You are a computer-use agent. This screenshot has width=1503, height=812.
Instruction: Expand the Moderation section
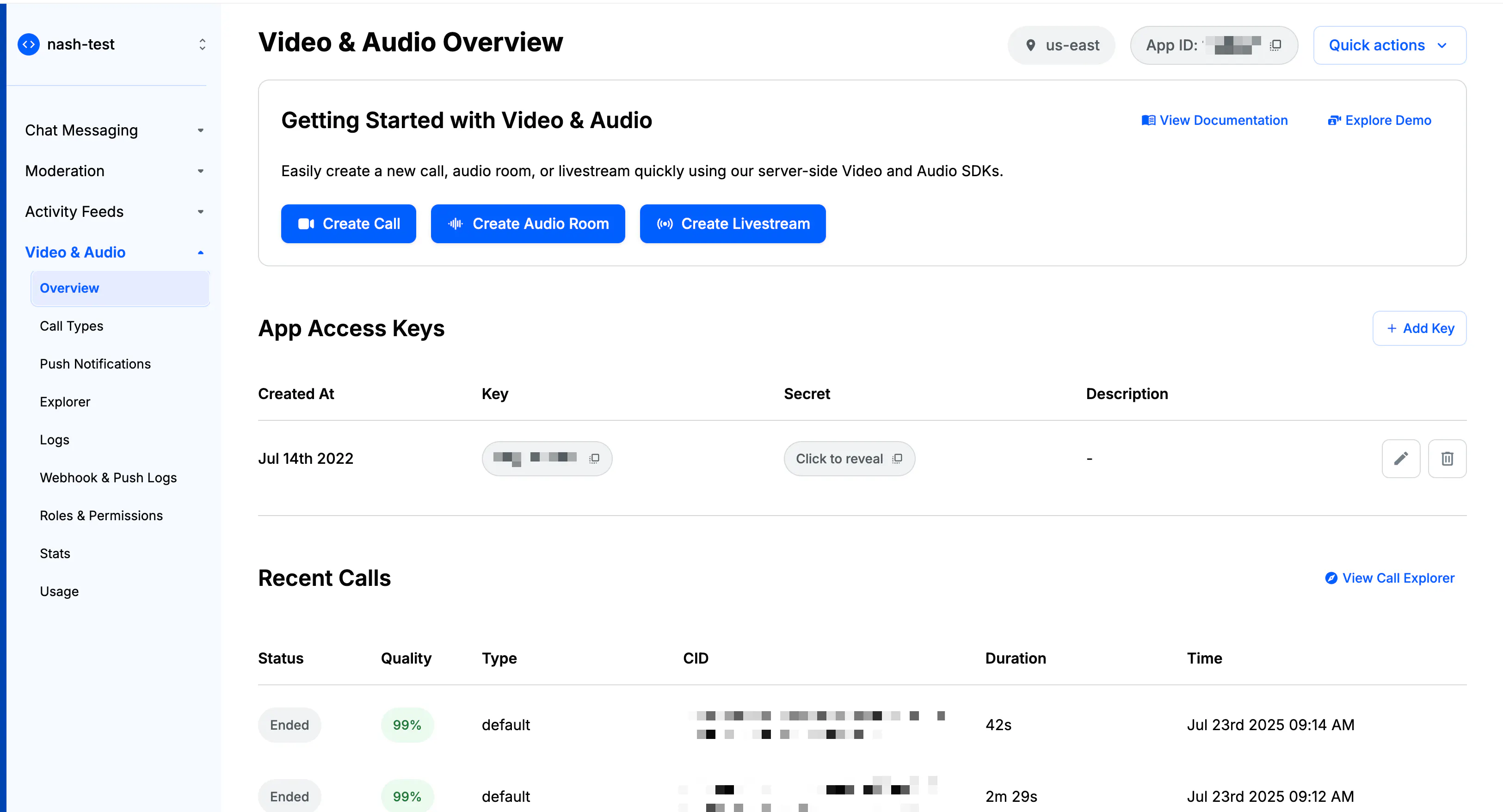[x=201, y=171]
